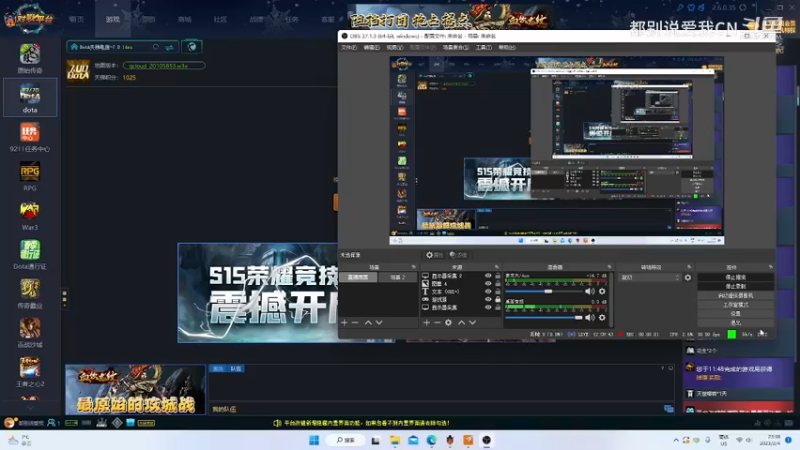Add a new source with plus icon
The width and height of the screenshot is (800, 450).
tap(427, 322)
